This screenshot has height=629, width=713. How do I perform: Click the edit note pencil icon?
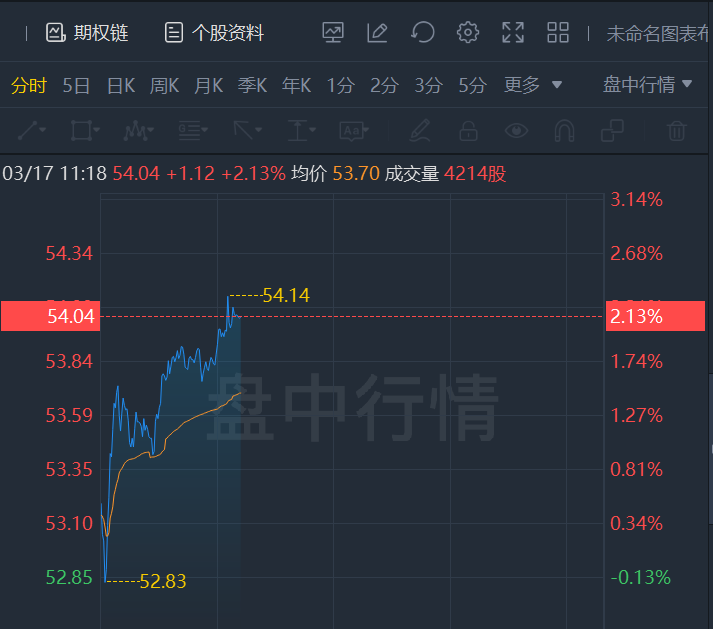point(377,33)
